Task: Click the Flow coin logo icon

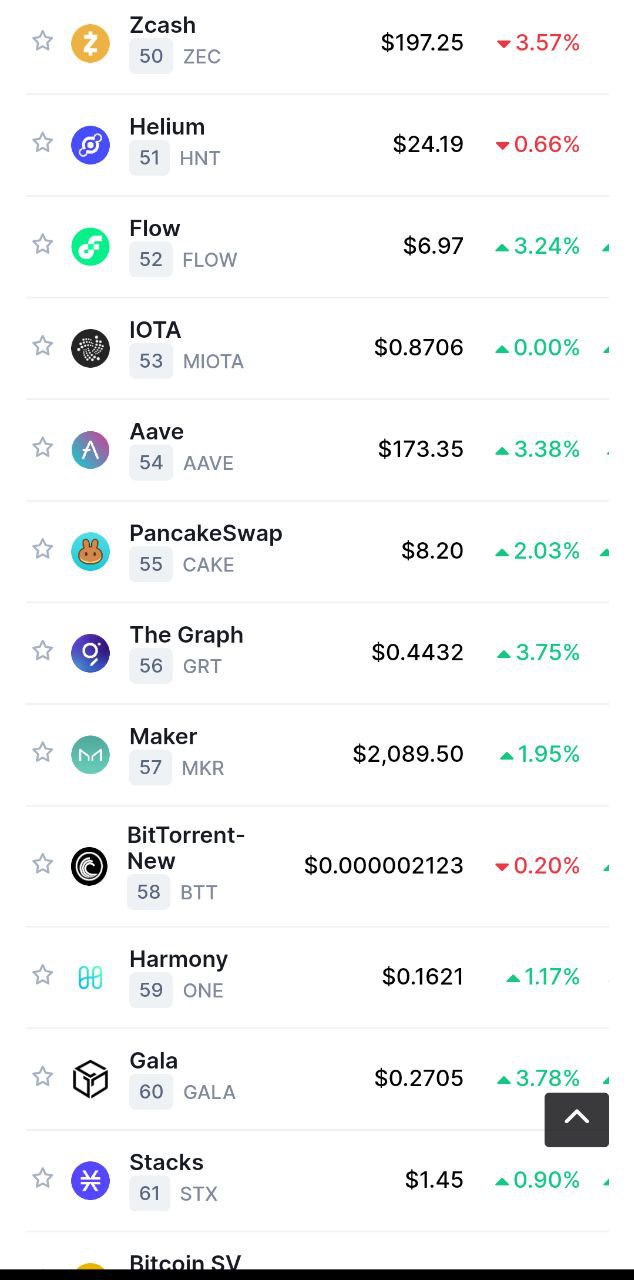Action: 90,246
